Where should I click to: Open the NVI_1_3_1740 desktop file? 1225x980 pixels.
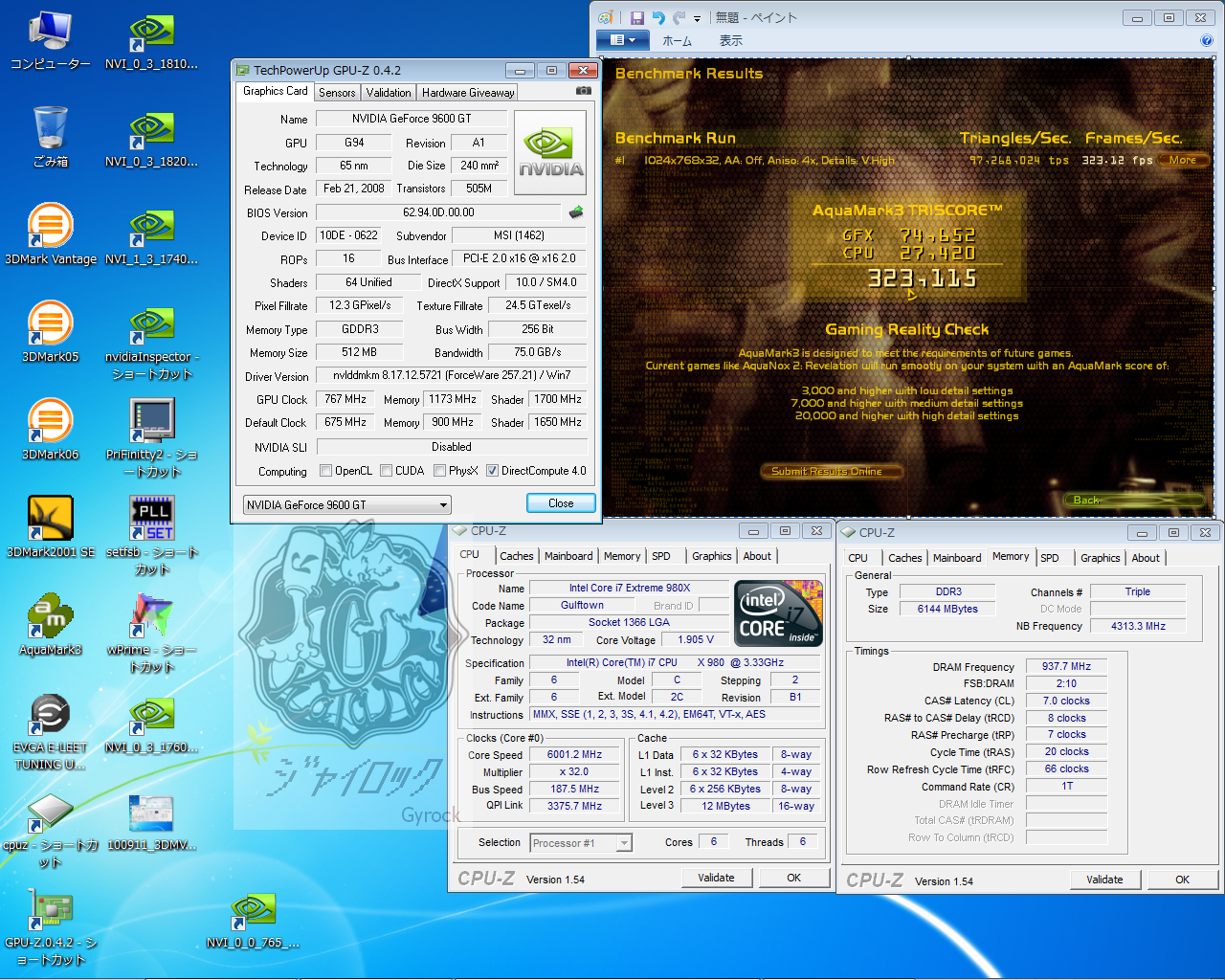click(151, 235)
